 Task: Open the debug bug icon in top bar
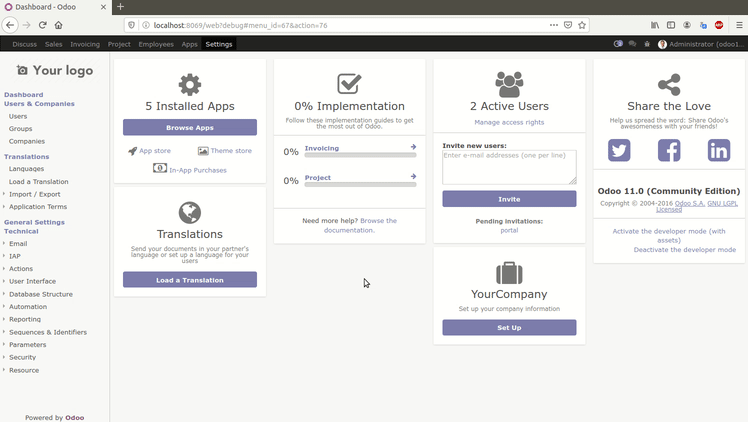point(647,44)
